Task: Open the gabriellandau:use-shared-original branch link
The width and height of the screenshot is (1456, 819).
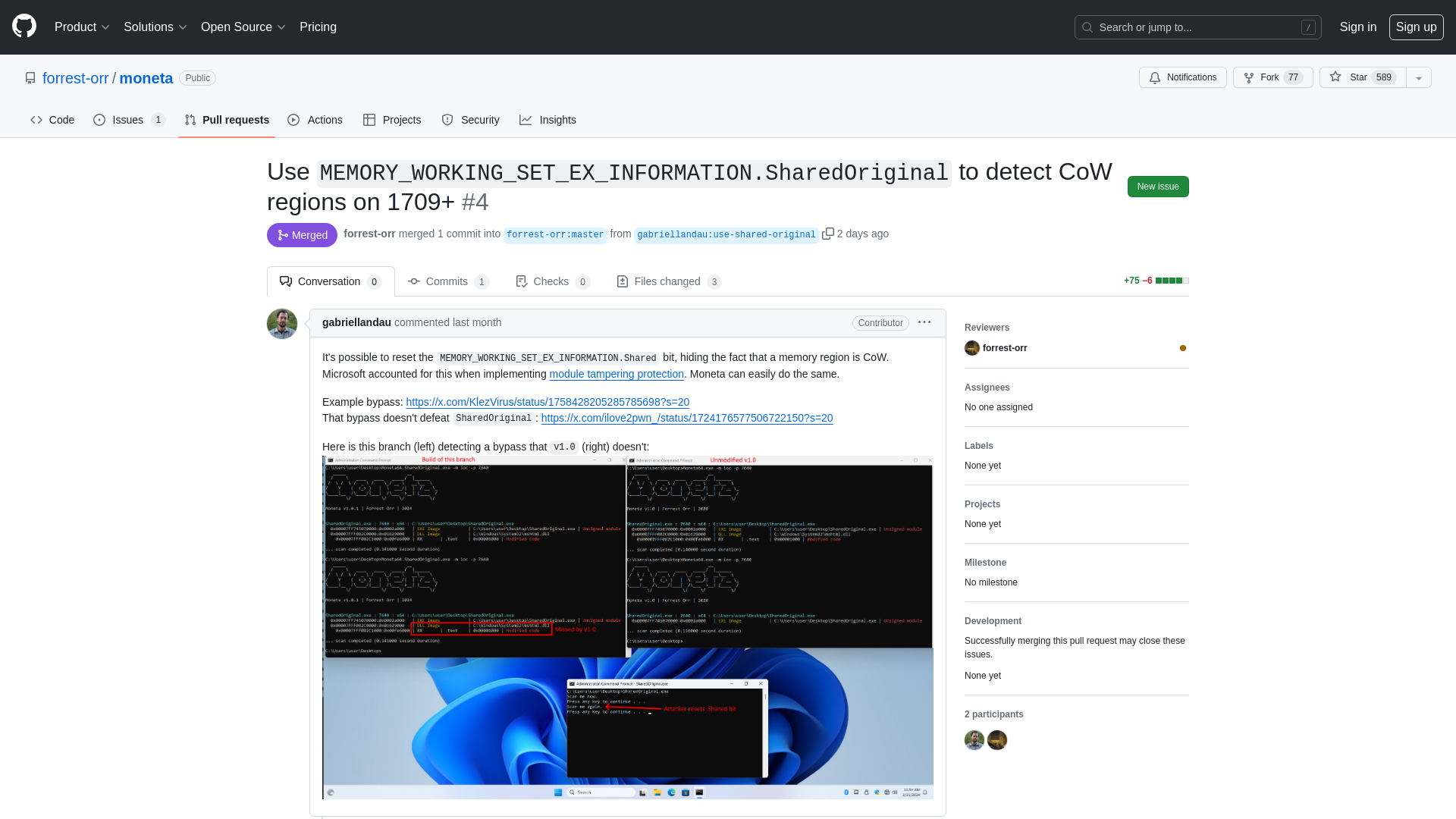Action: point(726,234)
